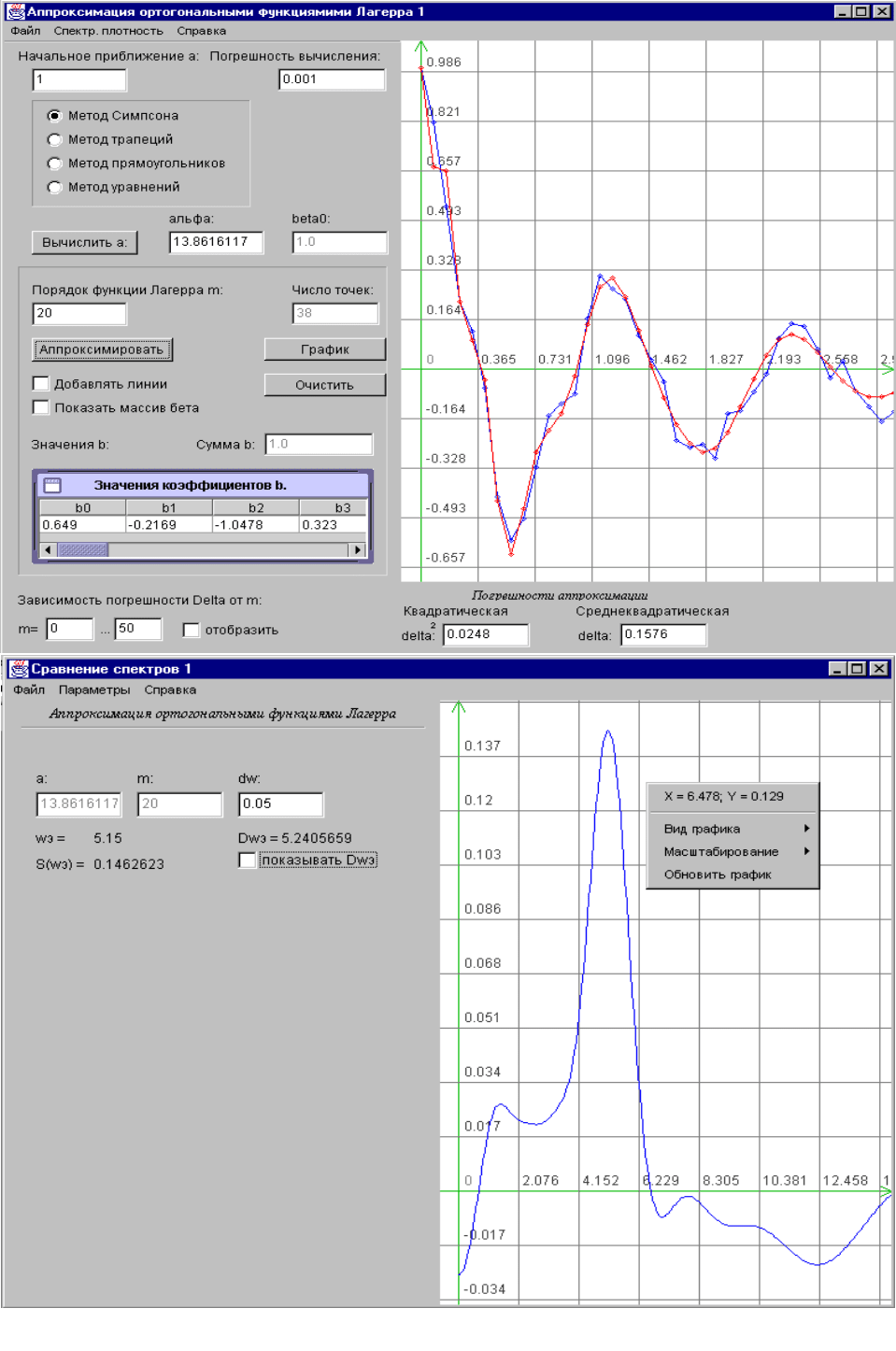Click the table cell with value 0.323
The image size is (896, 1351).
(x=334, y=525)
